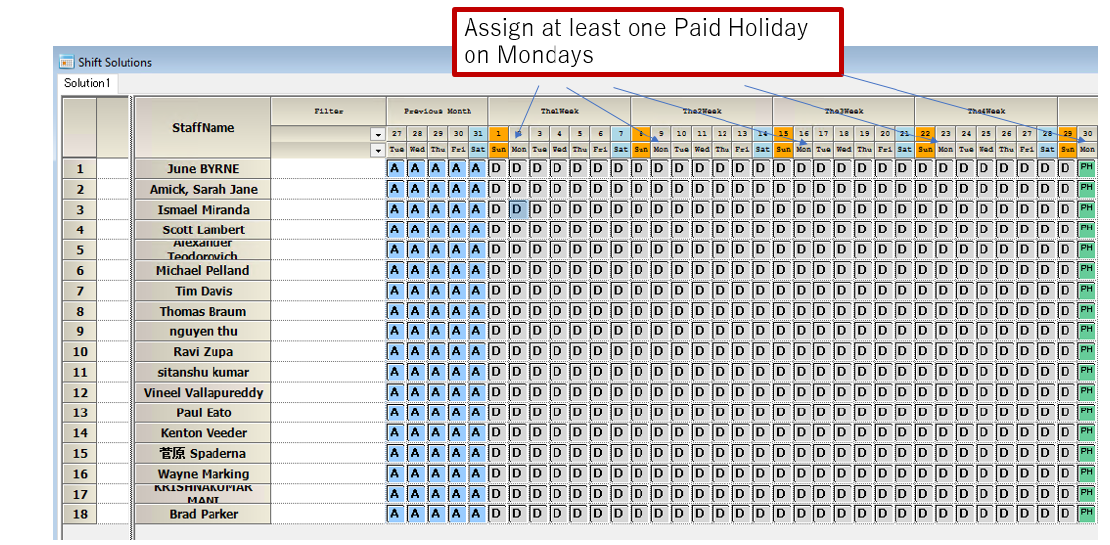Select Amick, Sarah Jane staff row
1110x545 pixels.
tap(203, 189)
